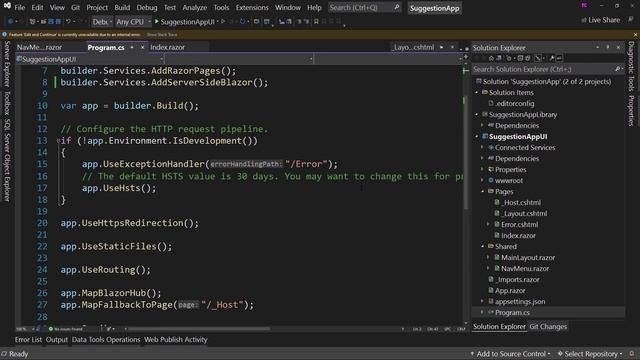Open the Toolbox side tab
Screen dimensions: 640x360
[7, 102]
